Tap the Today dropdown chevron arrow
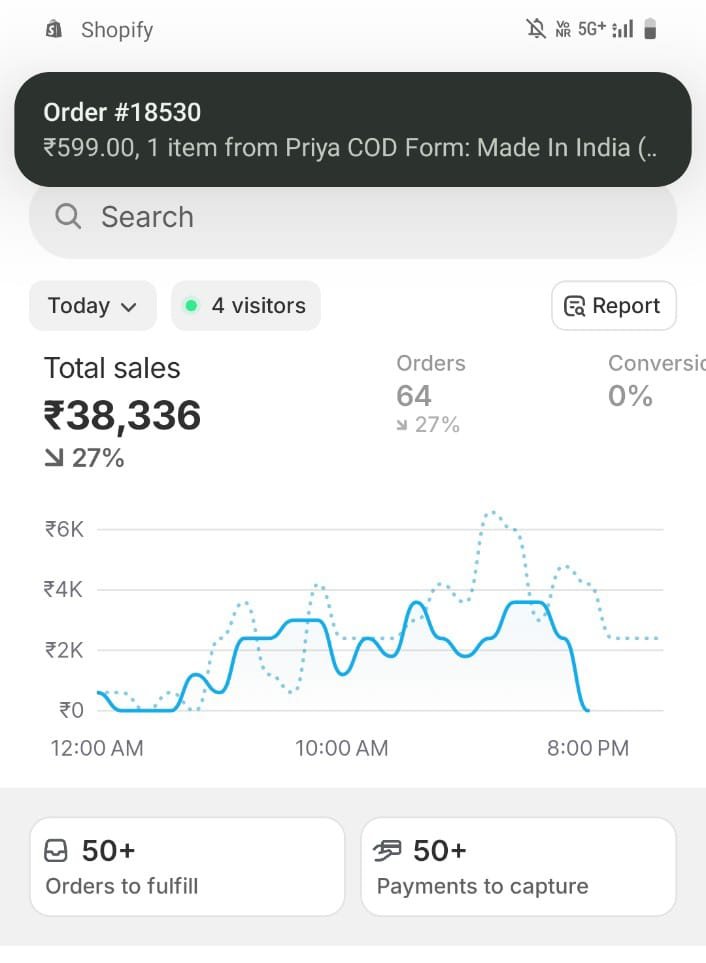706x963 pixels. 128,307
